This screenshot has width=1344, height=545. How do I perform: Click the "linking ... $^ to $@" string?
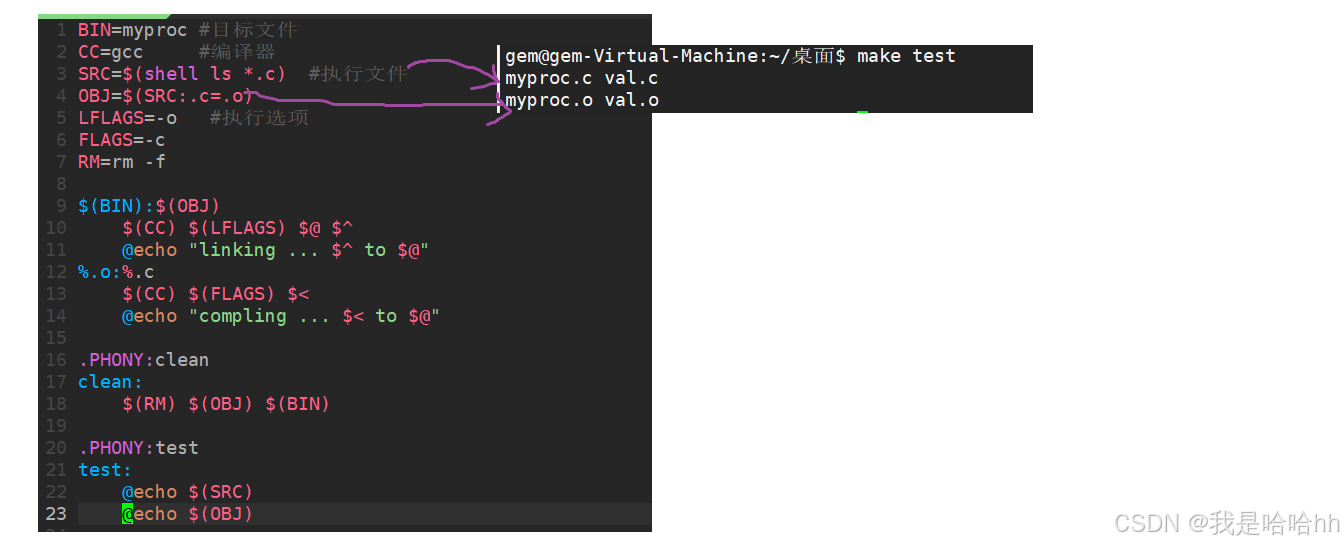[309, 250]
